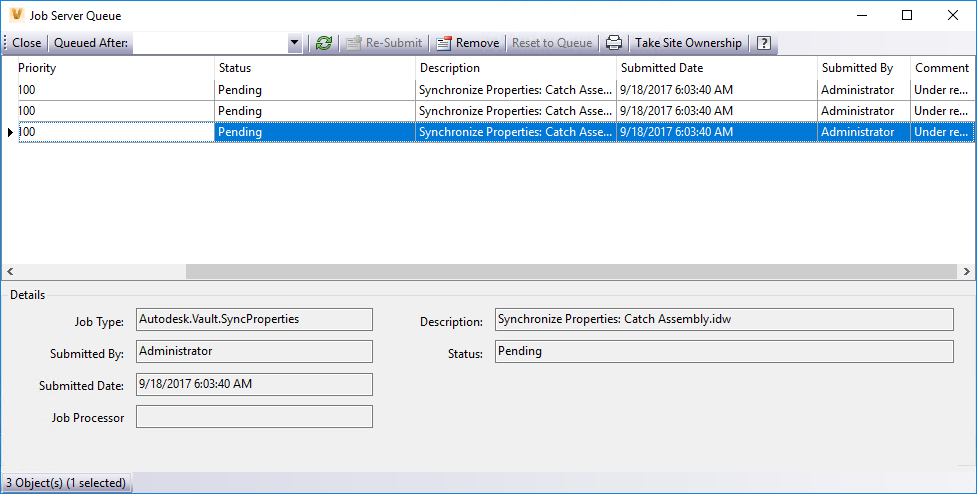Click Reset to Queue button
Screen dimensions: 977x494
tap(552, 43)
